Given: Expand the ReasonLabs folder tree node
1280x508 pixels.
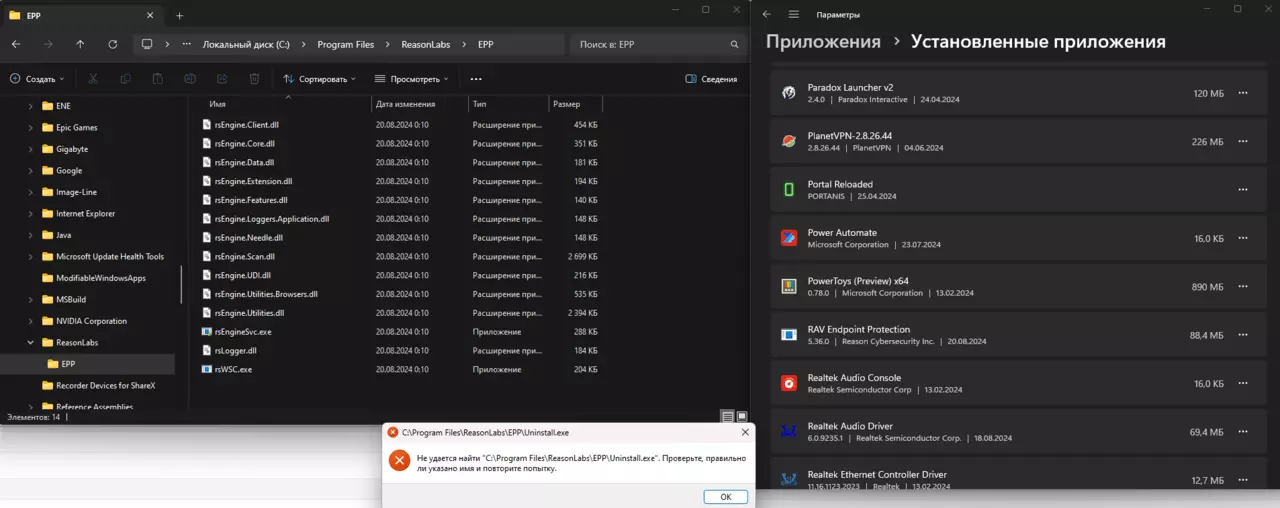Looking at the screenshot, I should click(31, 342).
